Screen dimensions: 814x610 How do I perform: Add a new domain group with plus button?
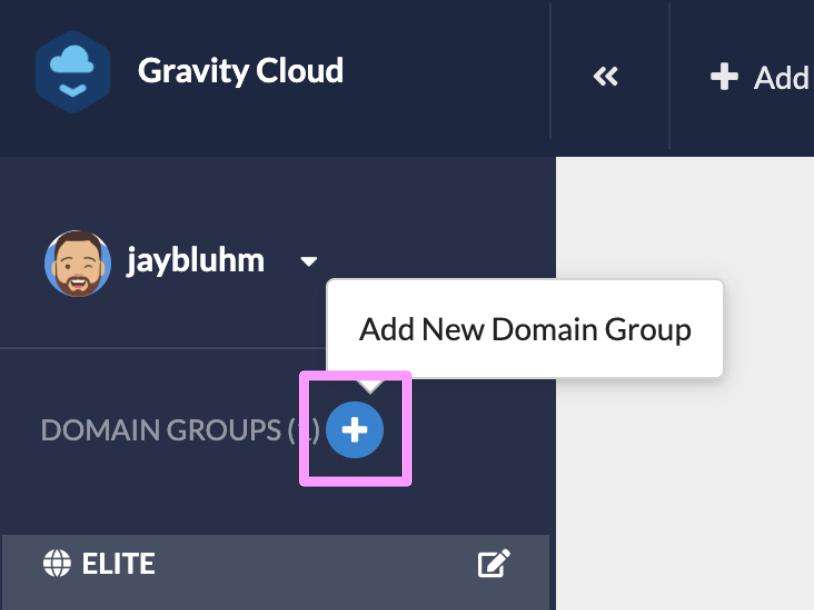355,430
